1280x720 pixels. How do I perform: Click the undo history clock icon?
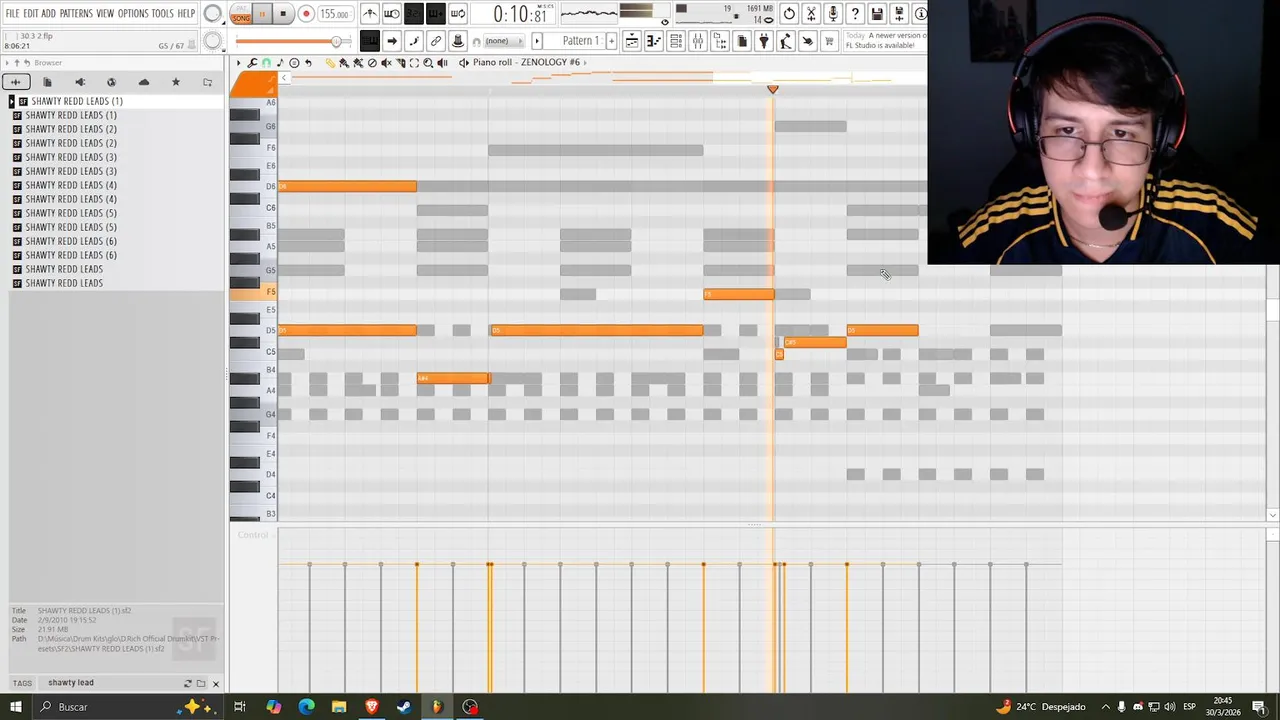(x=789, y=14)
